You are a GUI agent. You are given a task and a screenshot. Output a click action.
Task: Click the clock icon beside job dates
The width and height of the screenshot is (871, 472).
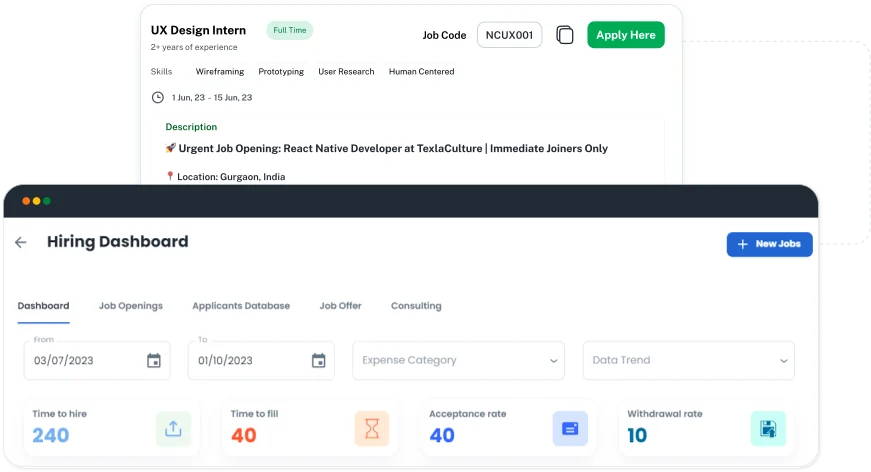point(158,97)
